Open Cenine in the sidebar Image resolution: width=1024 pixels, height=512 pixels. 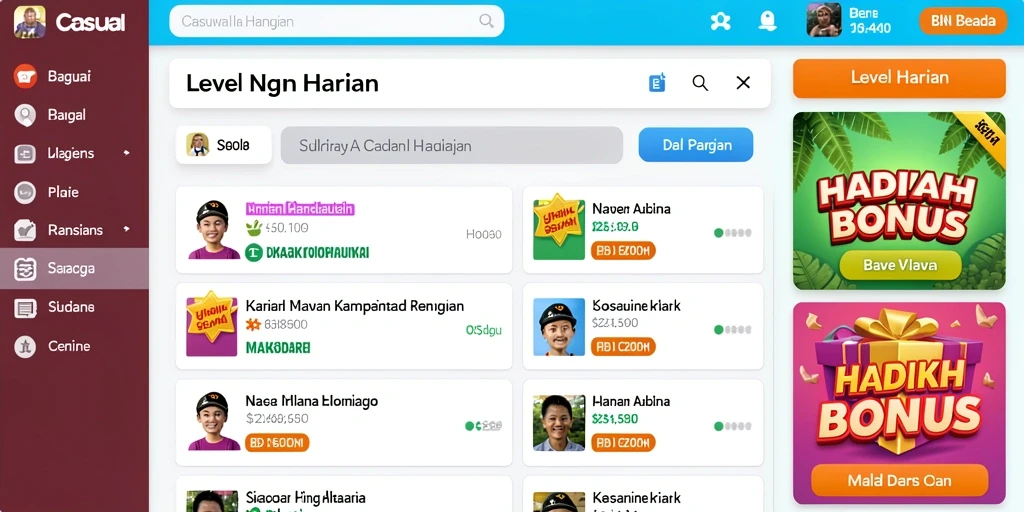tap(69, 346)
